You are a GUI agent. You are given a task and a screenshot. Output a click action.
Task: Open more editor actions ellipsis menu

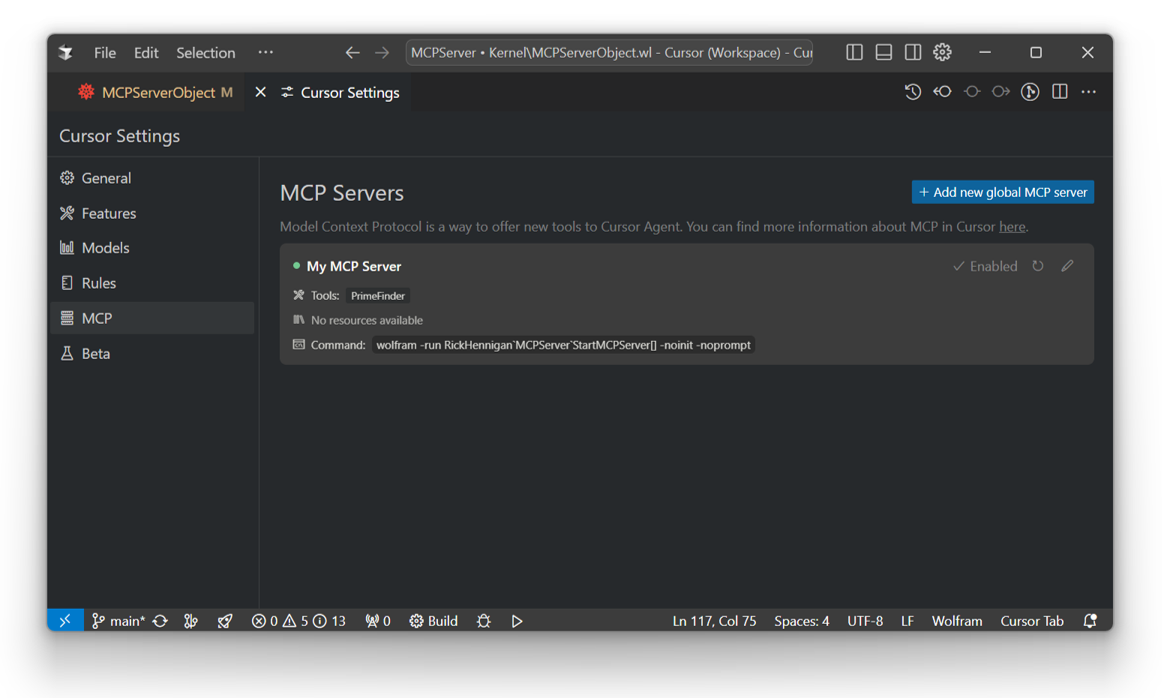point(1088,92)
